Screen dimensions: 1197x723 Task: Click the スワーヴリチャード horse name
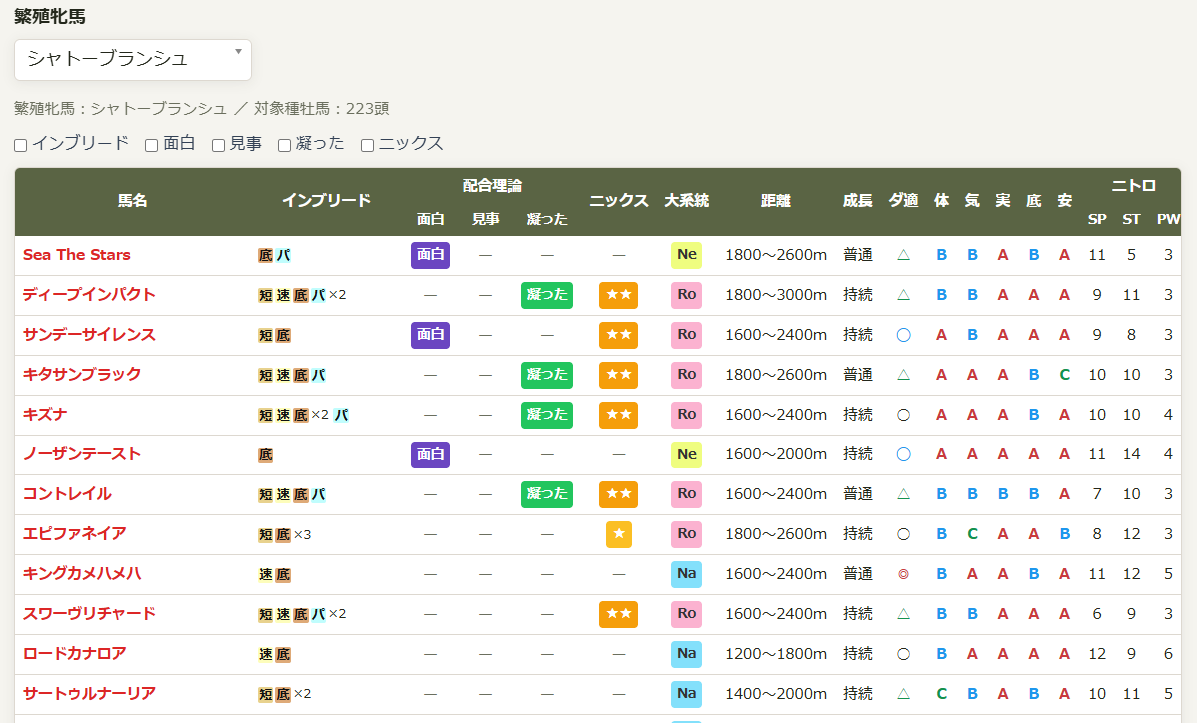point(89,614)
